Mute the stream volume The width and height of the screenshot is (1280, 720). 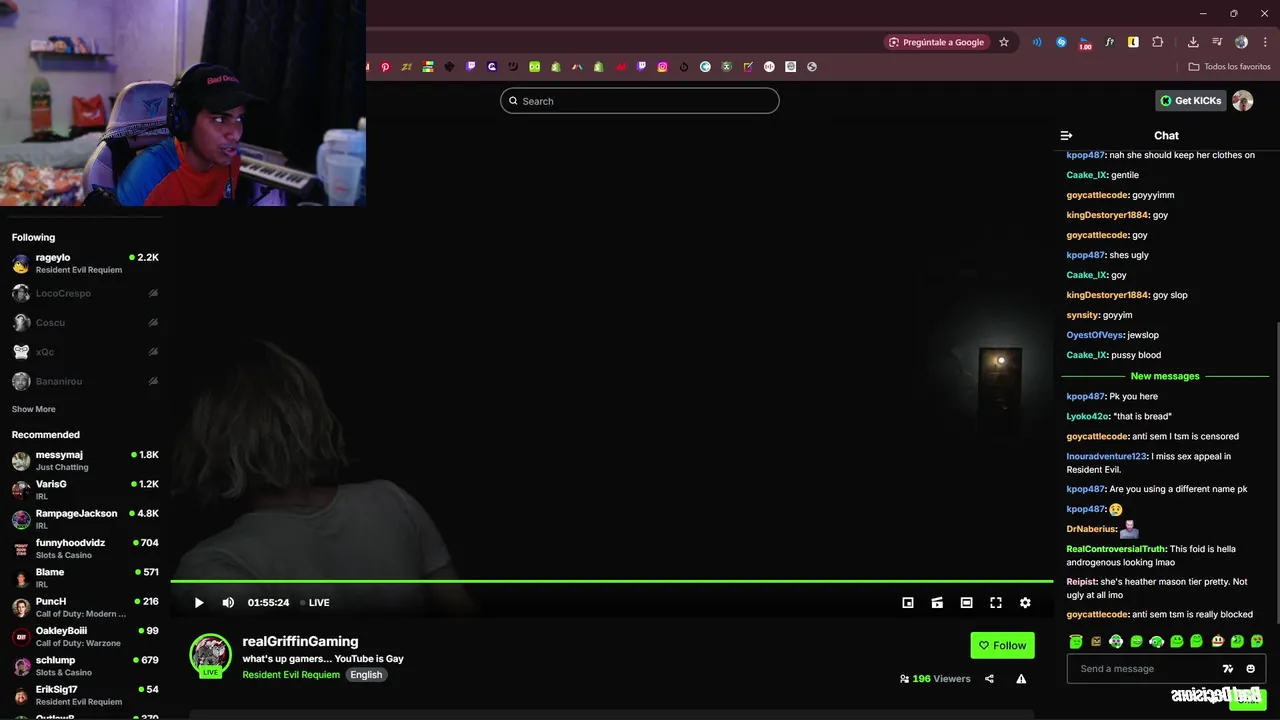click(228, 603)
